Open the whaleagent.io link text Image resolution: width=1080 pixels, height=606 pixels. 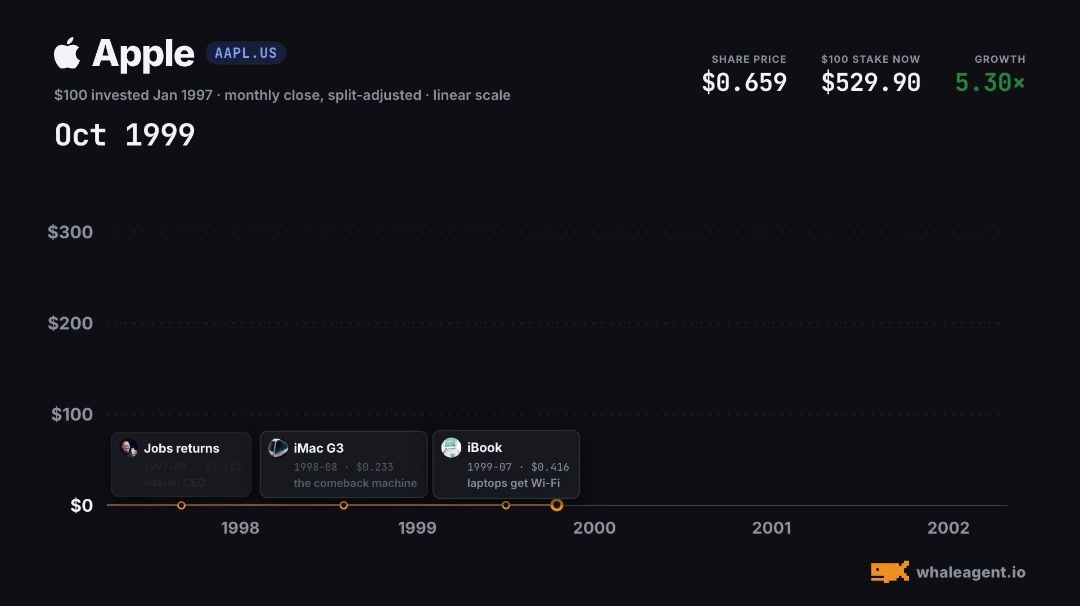click(970, 572)
